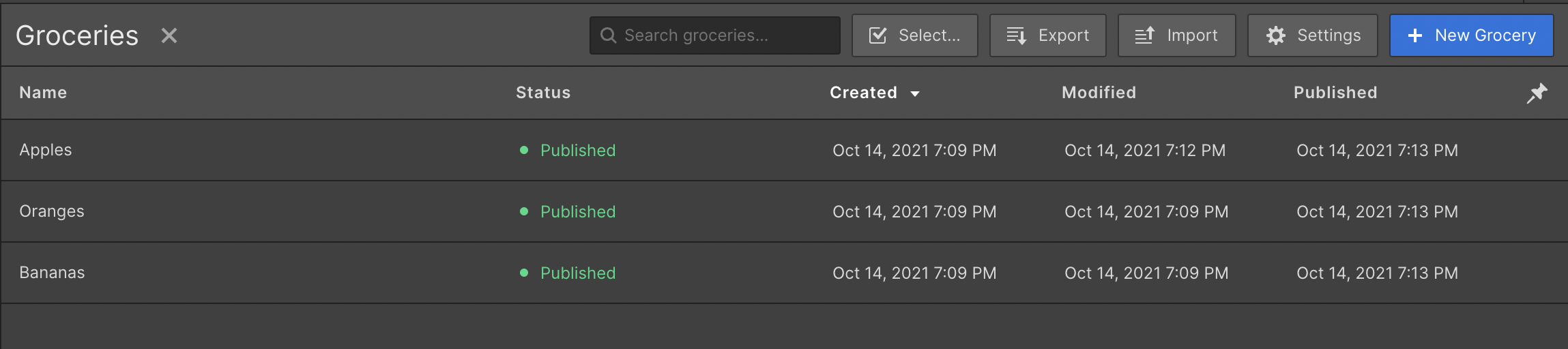The image size is (1568, 349).
Task: Open the Select... options button
Action: coord(915,35)
